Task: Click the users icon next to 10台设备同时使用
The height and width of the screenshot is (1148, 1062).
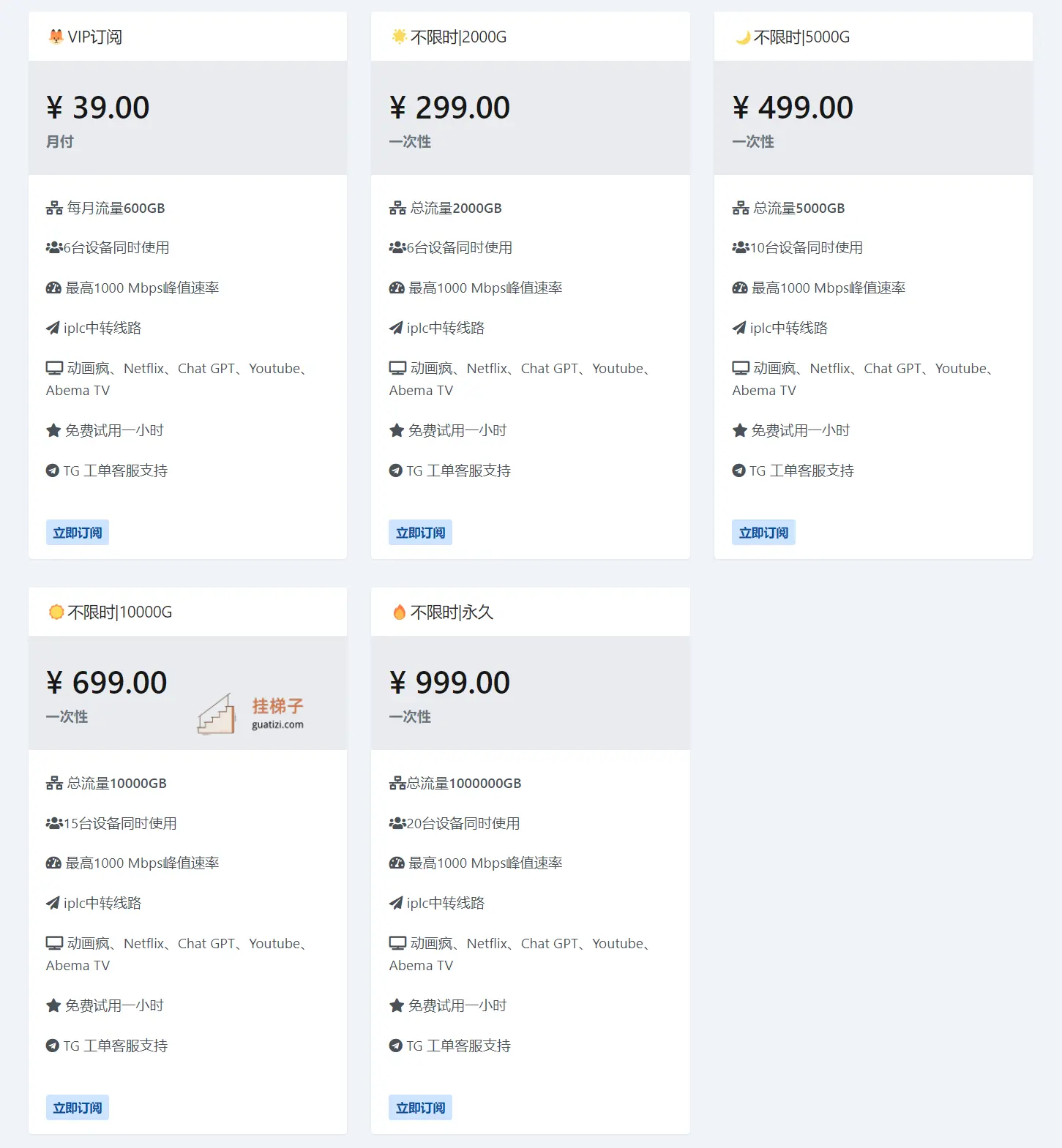Action: tap(740, 248)
